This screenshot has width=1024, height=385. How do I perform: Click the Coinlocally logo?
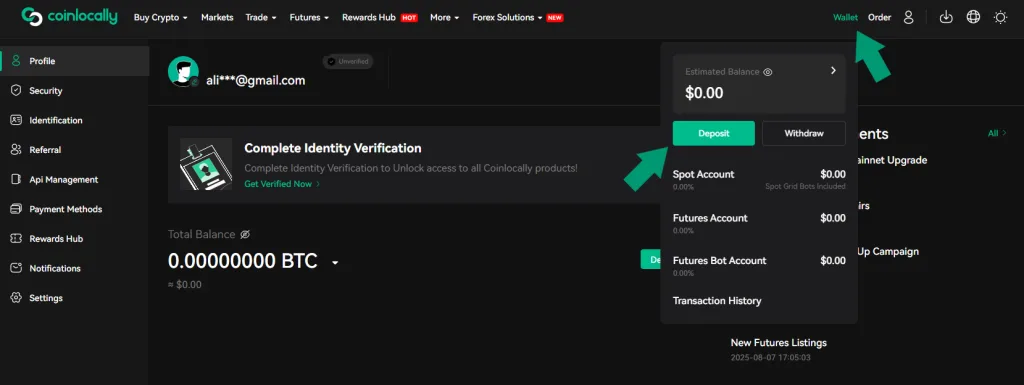[69, 17]
